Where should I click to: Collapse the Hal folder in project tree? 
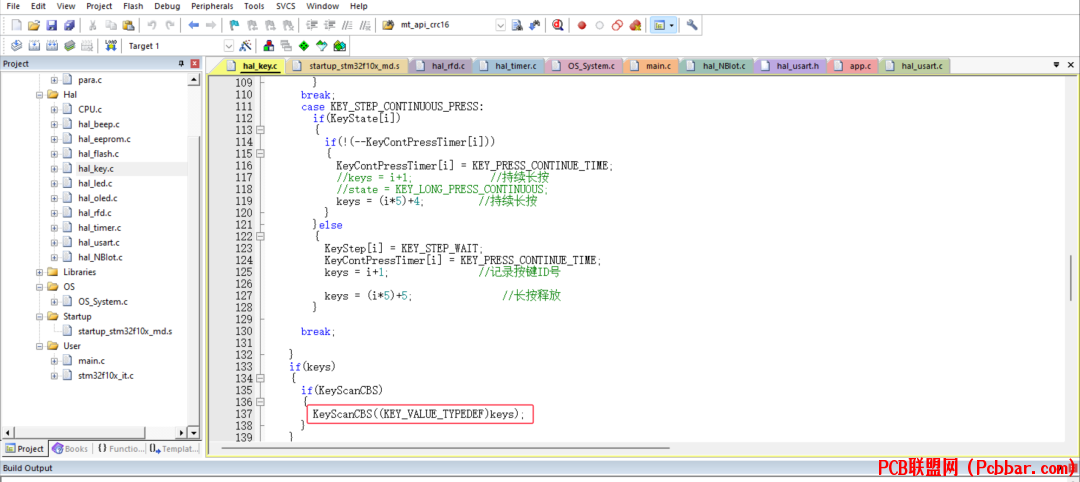point(39,94)
